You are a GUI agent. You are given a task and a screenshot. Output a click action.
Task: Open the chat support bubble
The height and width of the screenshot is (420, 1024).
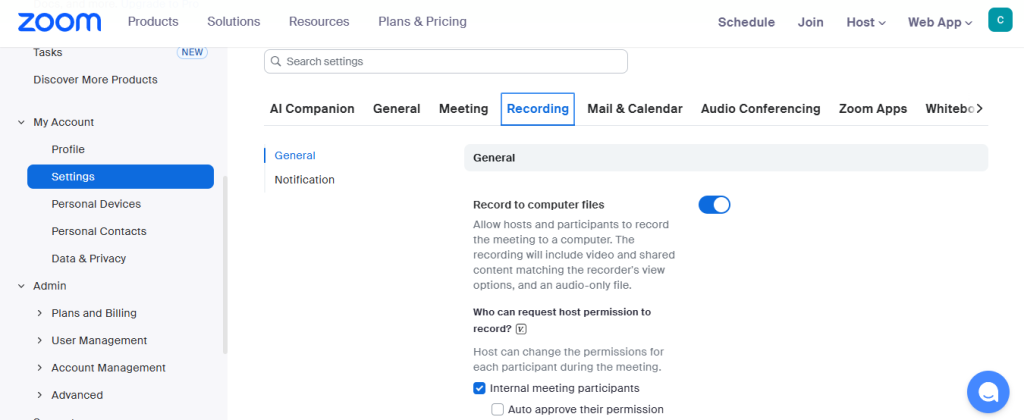pos(987,391)
